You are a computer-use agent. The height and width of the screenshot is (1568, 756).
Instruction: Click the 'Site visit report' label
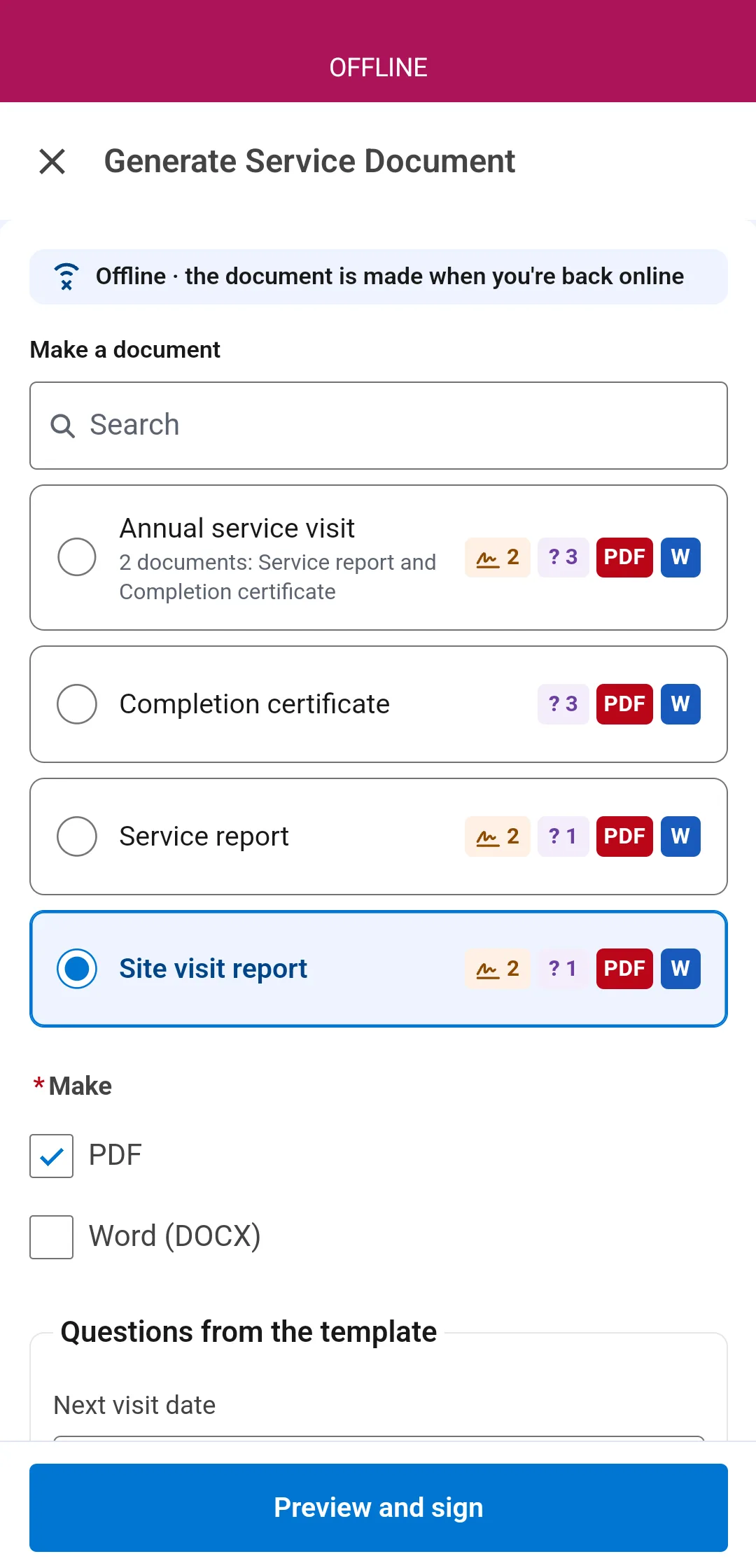[213, 969]
